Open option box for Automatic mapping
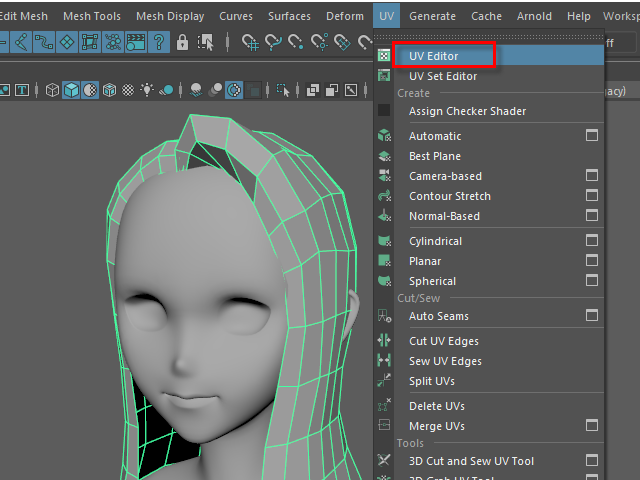 click(x=592, y=136)
